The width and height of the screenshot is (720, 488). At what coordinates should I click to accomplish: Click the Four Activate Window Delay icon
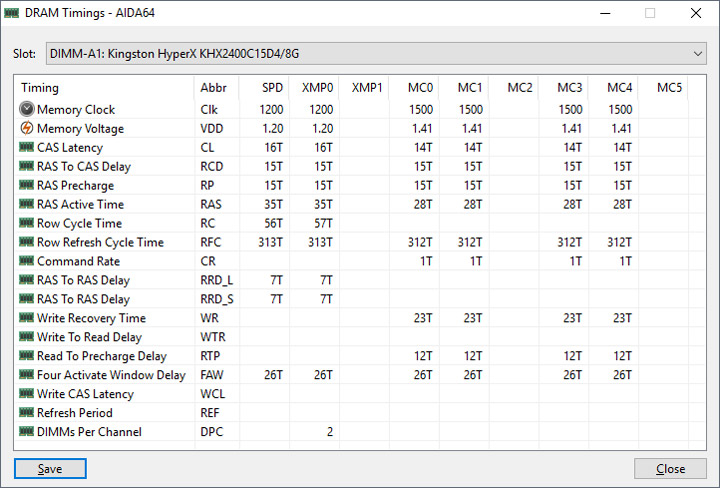[27, 376]
